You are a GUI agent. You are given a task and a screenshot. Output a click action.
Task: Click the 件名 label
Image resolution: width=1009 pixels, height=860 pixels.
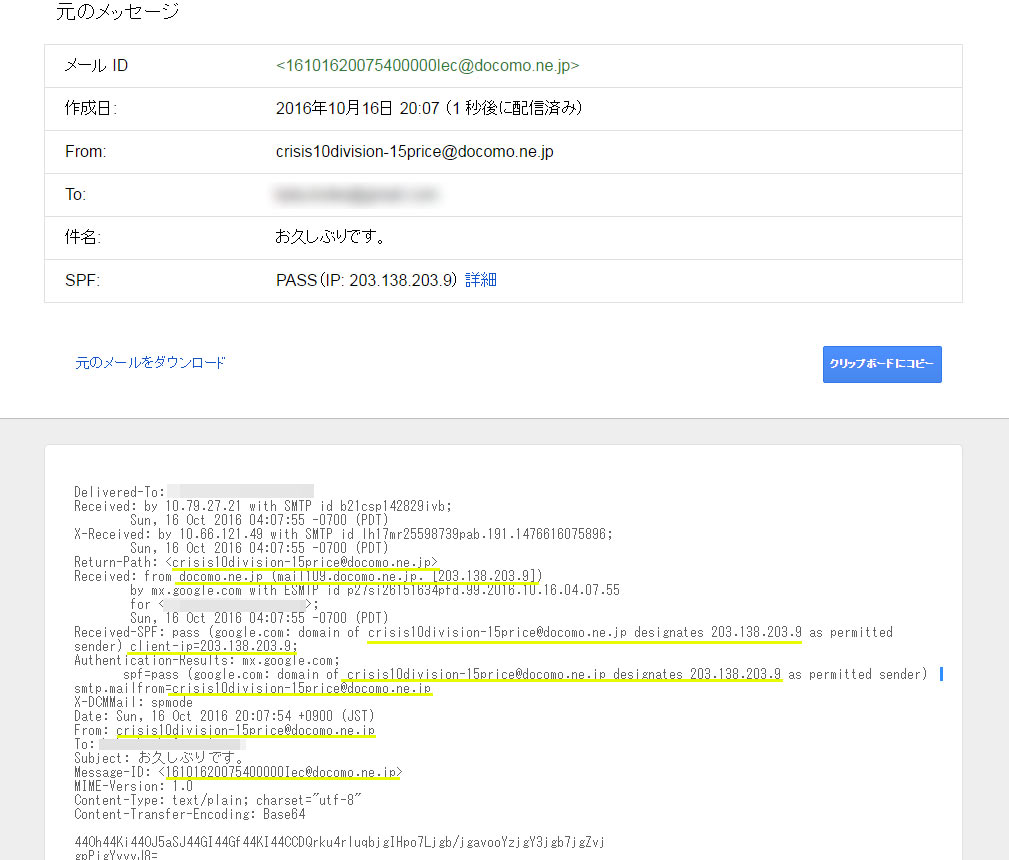(x=82, y=237)
